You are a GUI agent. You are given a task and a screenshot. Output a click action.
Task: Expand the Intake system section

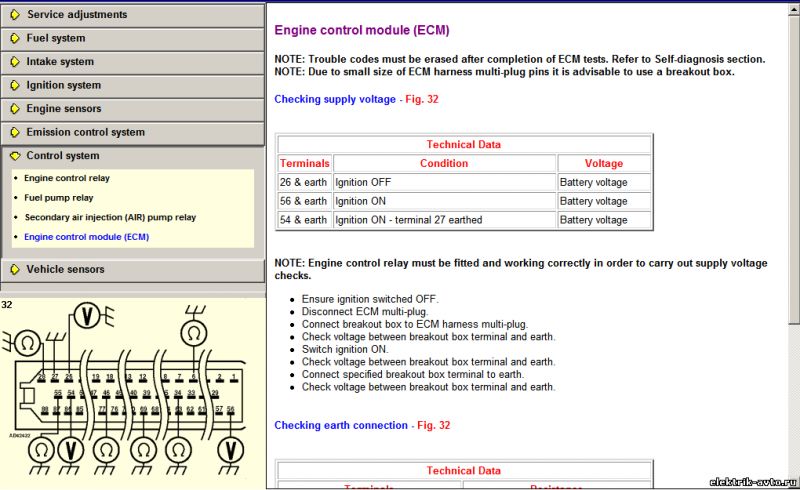(x=133, y=62)
